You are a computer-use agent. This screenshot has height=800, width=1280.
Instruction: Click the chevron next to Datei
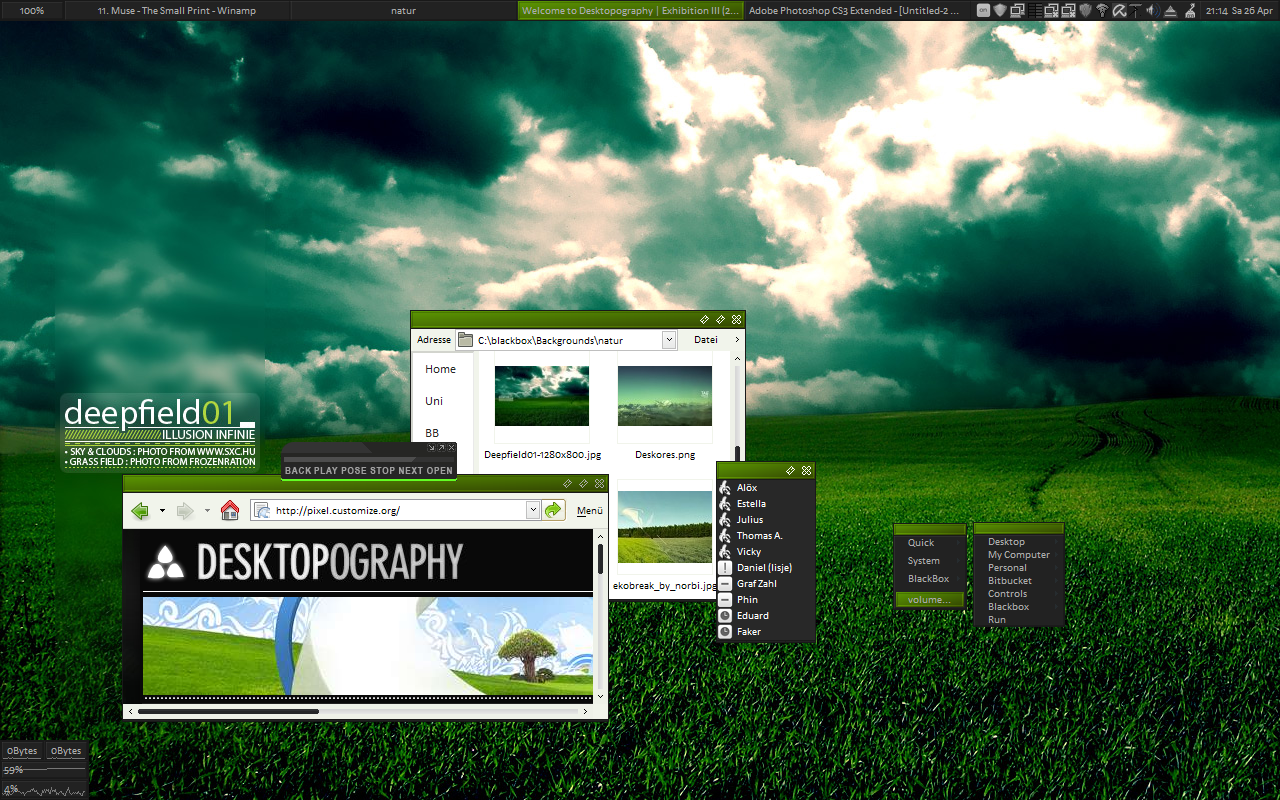click(x=737, y=340)
